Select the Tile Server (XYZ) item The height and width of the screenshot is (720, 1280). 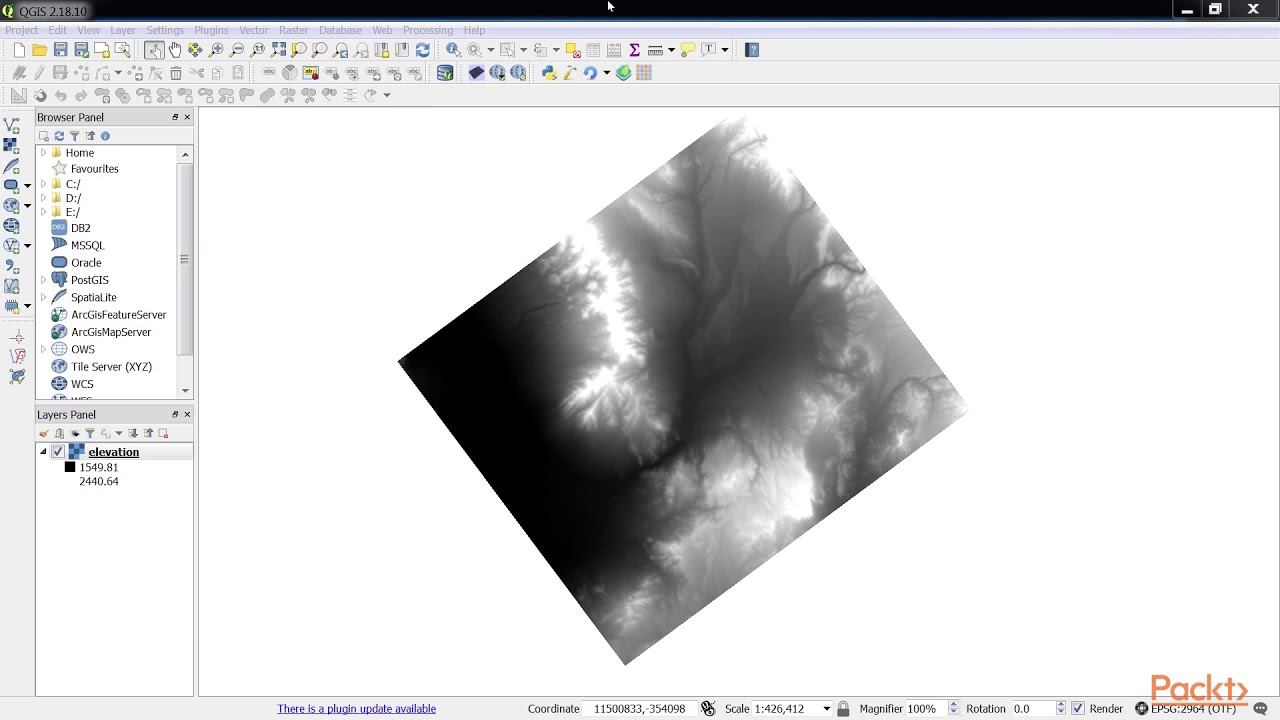pyautogui.click(x=111, y=367)
